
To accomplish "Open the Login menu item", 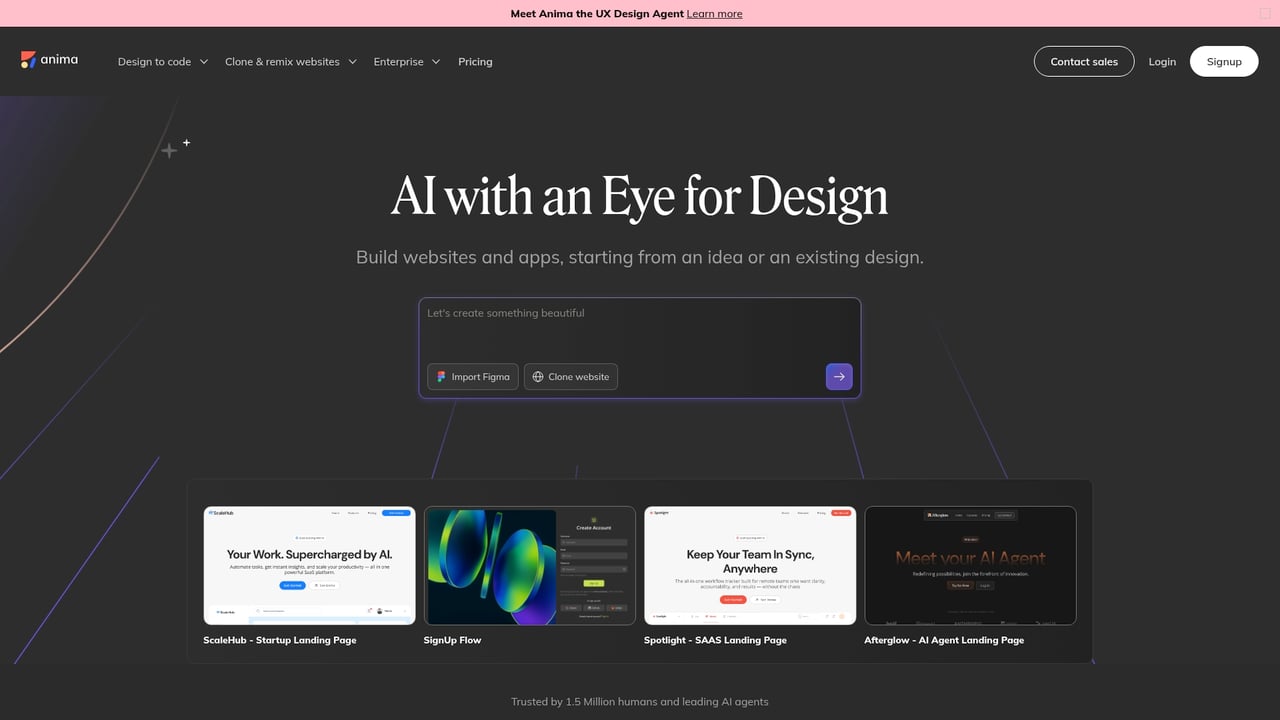I will [x=1162, y=61].
